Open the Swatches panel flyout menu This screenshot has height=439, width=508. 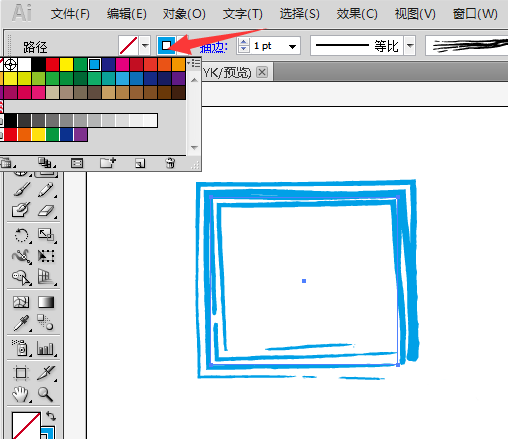tap(194, 63)
